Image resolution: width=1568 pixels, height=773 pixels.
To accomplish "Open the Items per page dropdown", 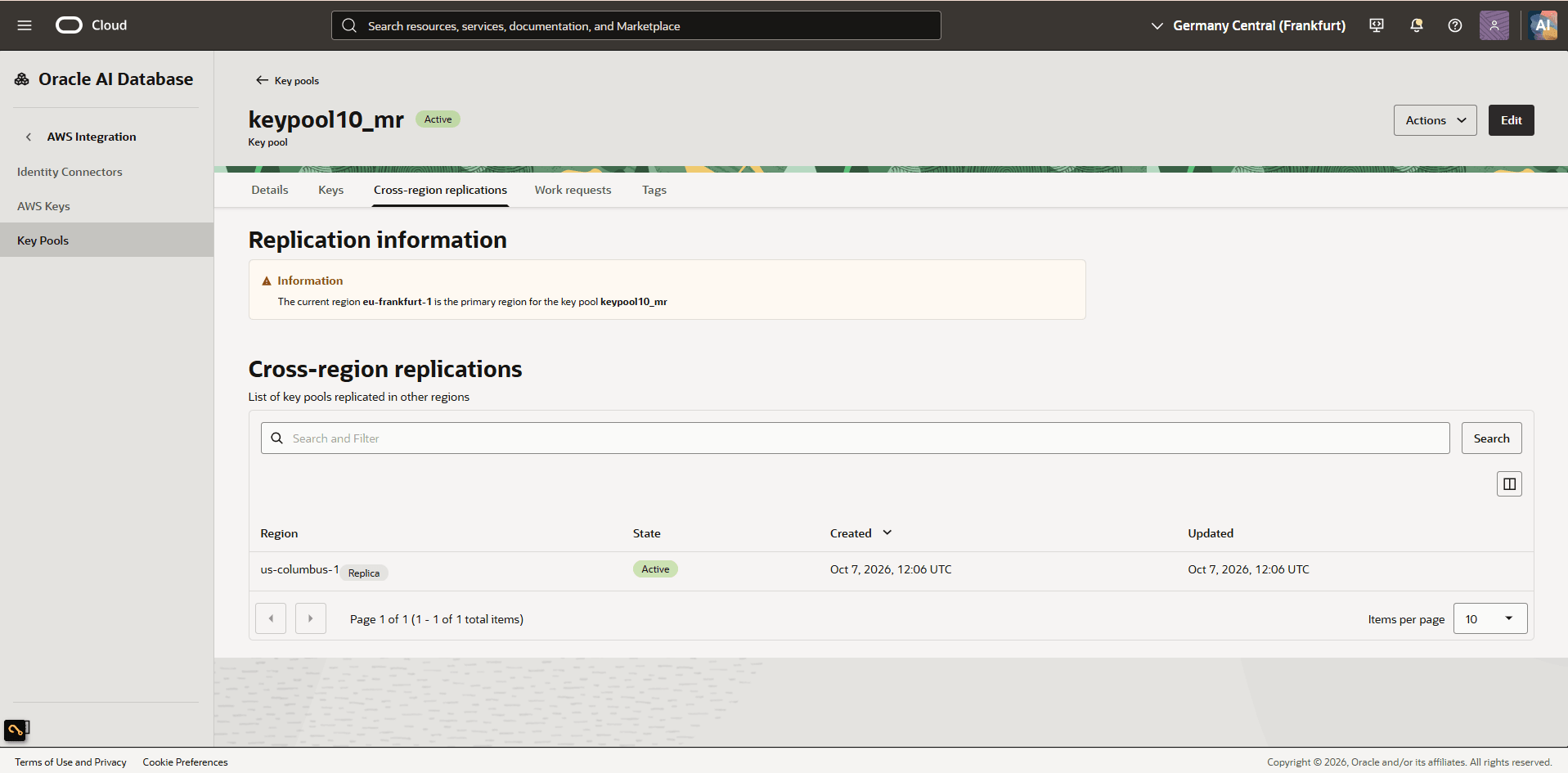I will coord(1490,618).
